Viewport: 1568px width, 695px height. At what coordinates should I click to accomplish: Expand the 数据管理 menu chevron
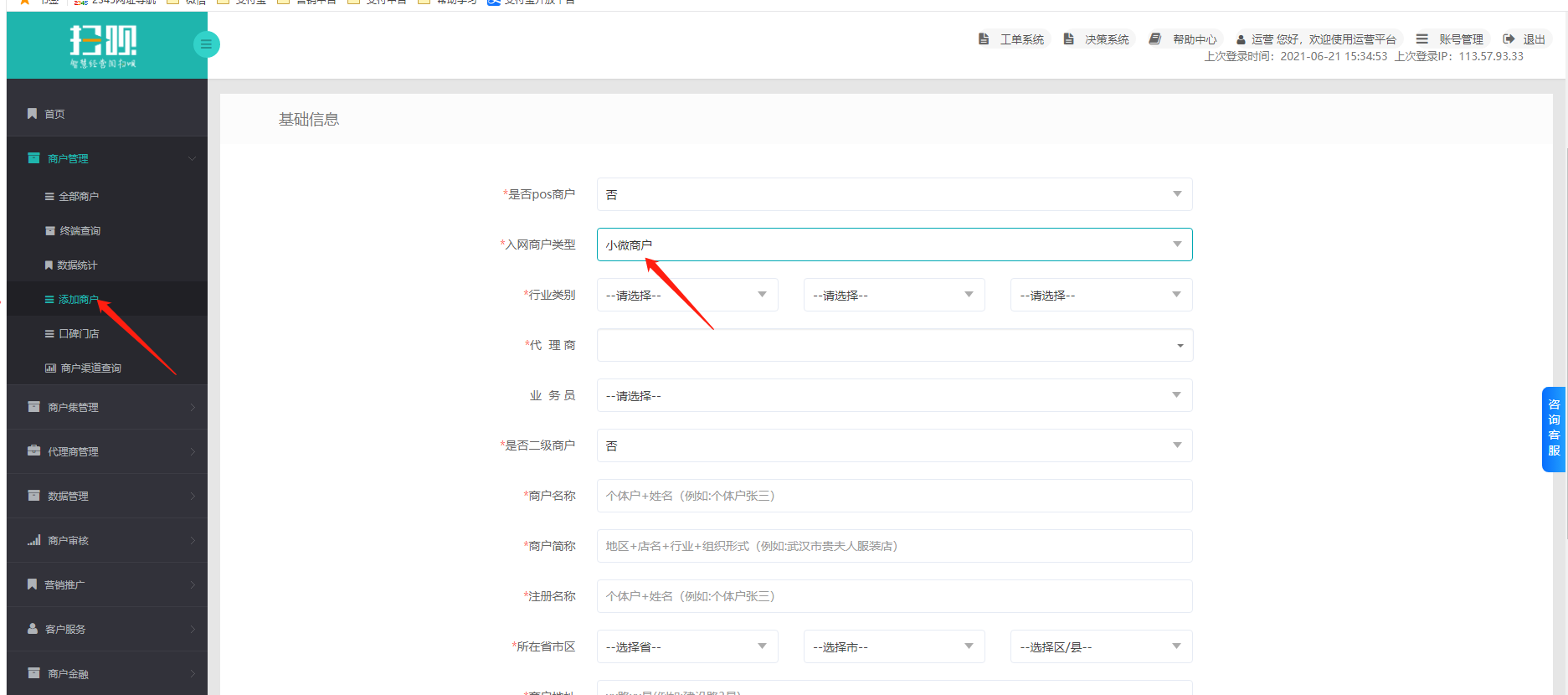193,497
